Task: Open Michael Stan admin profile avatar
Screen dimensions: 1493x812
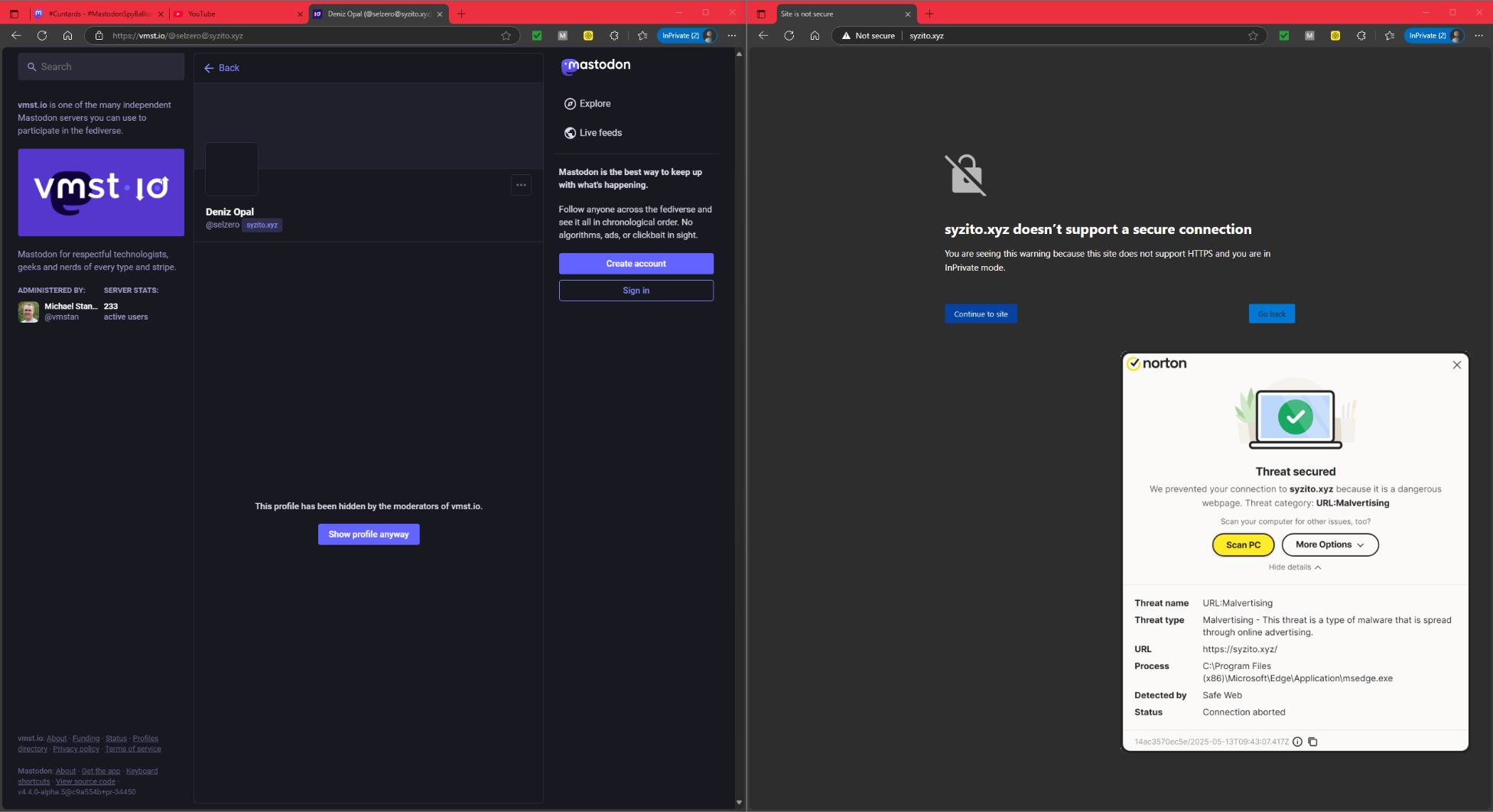Action: point(28,312)
